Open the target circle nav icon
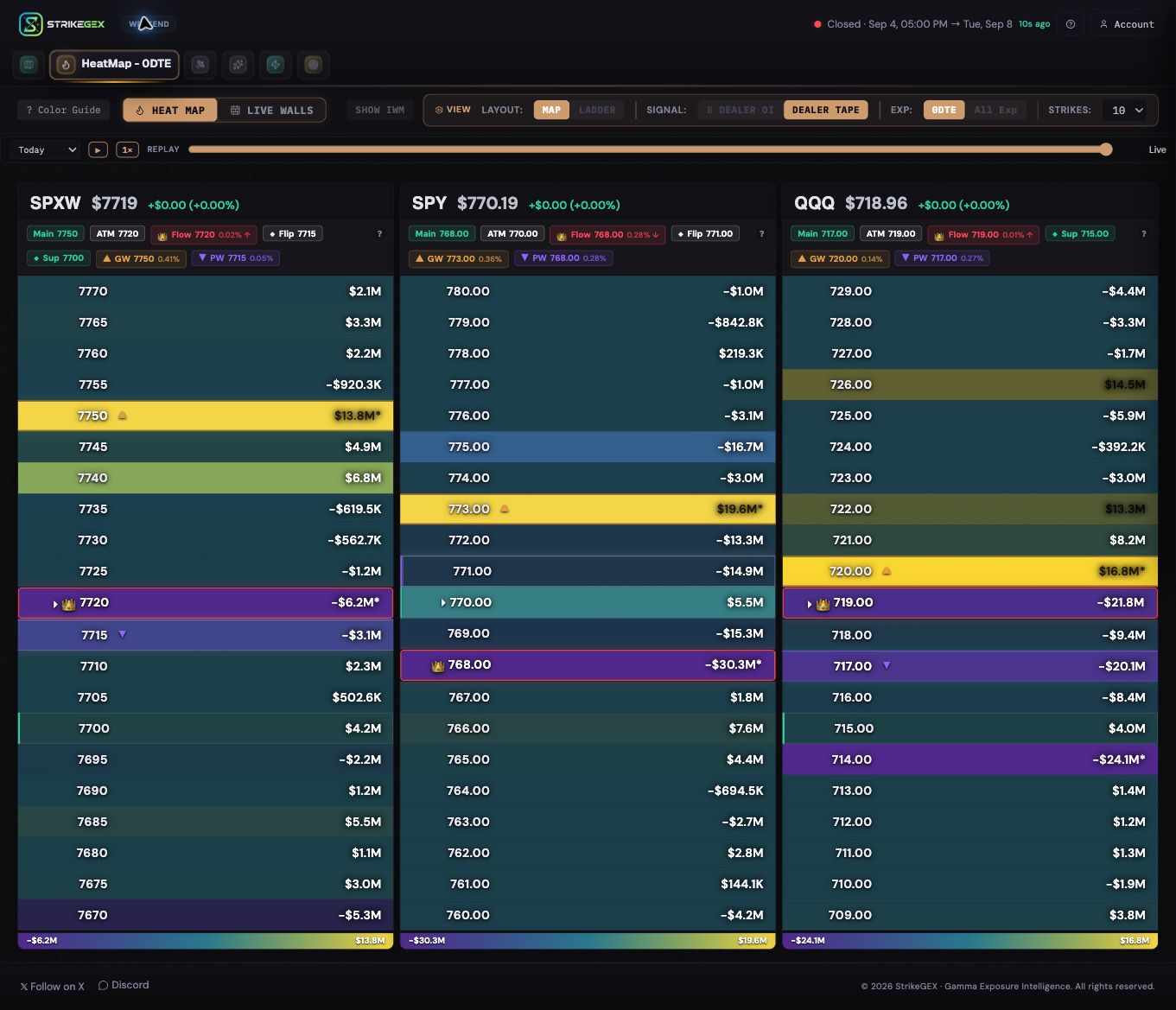 [314, 65]
